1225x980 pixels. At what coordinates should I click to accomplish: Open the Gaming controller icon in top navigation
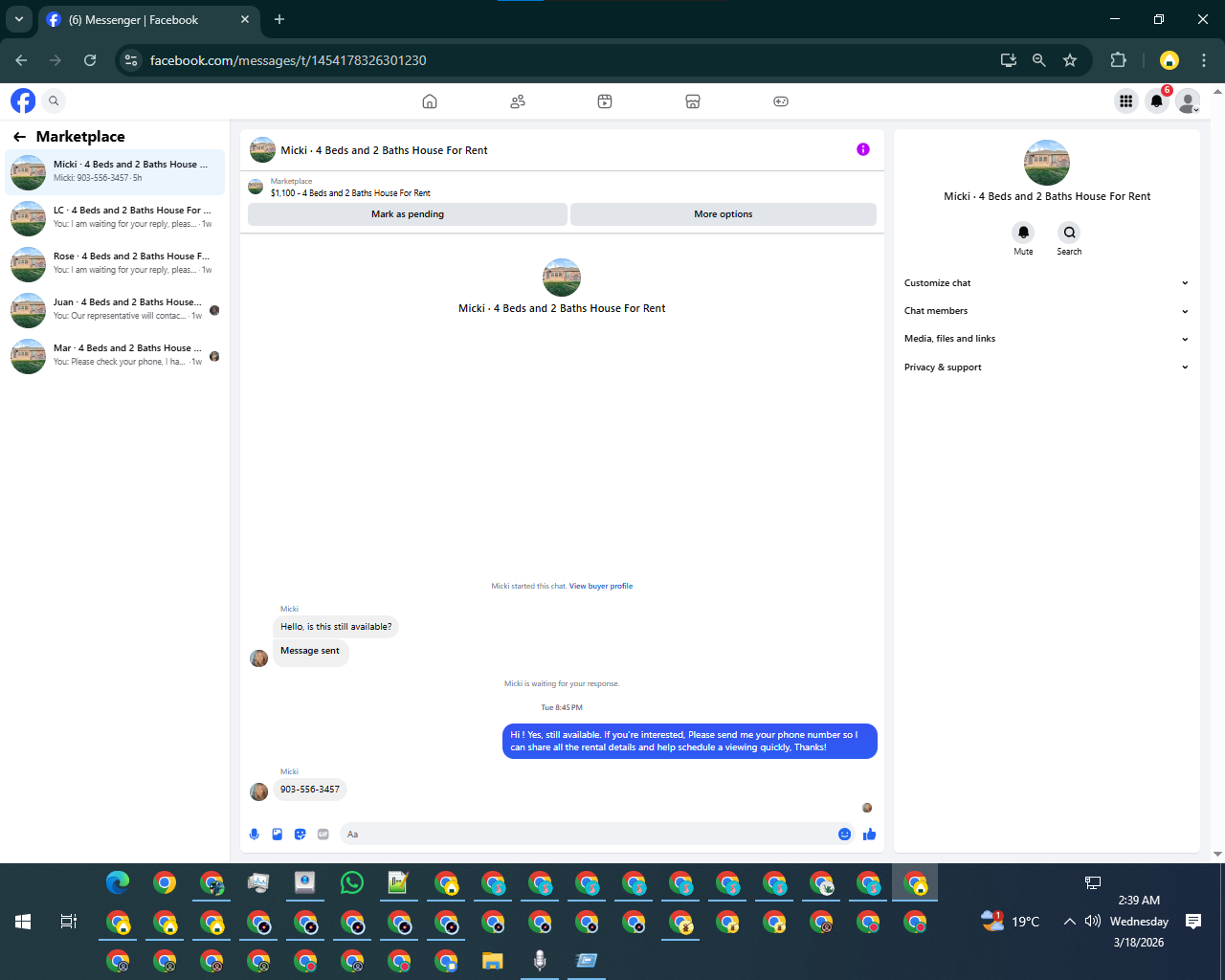[781, 101]
